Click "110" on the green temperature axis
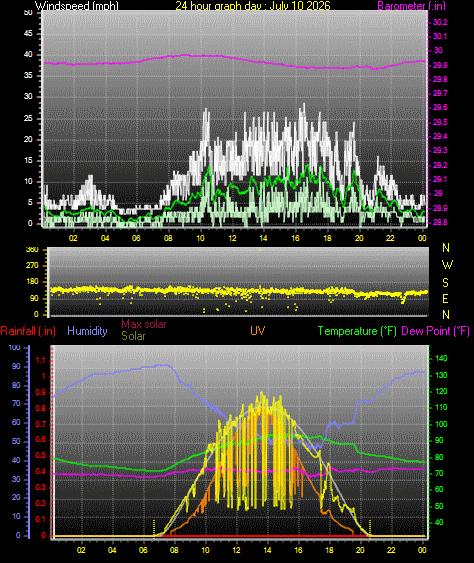 [441, 407]
